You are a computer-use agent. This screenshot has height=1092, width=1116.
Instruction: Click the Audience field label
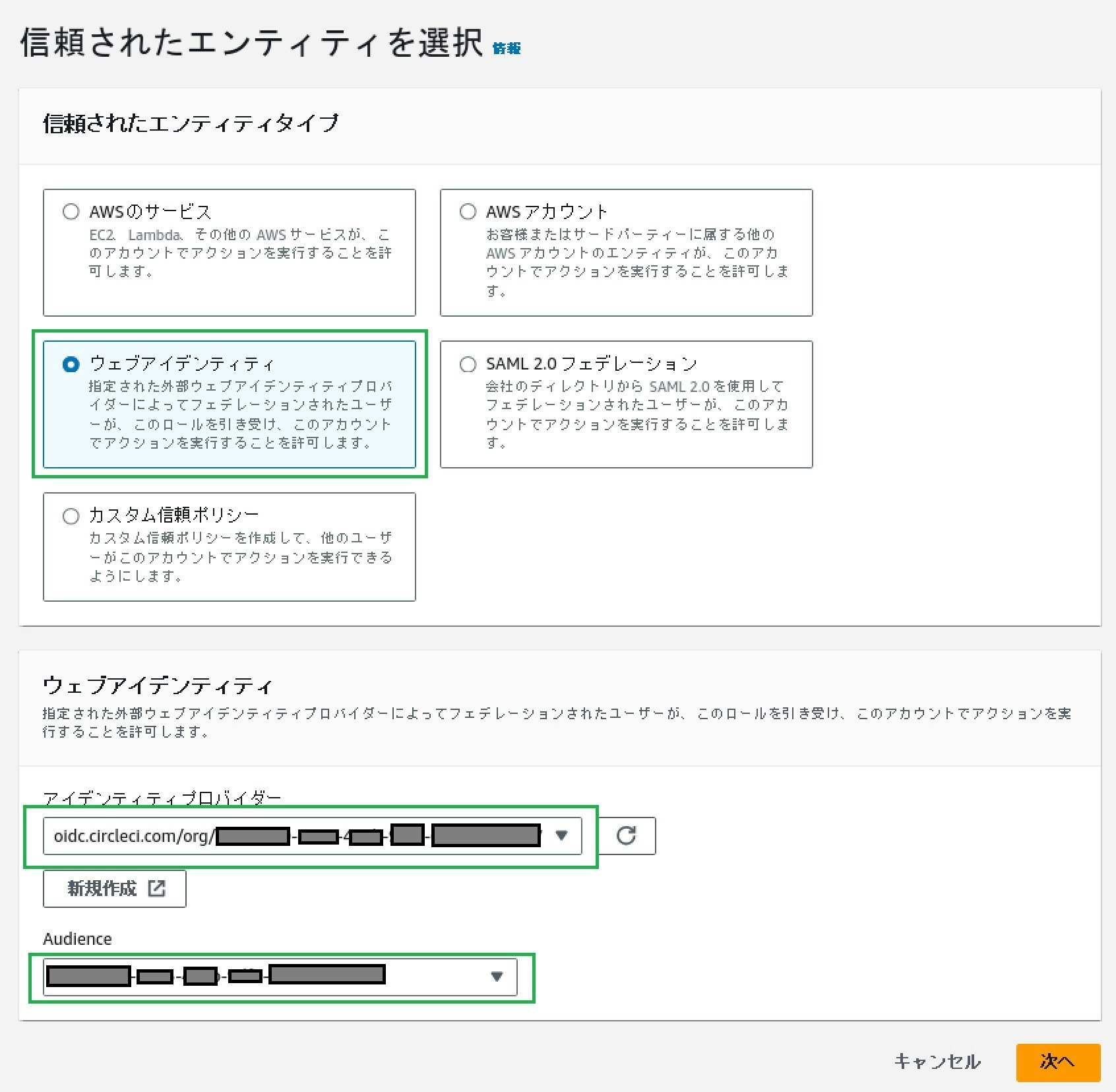point(77,939)
